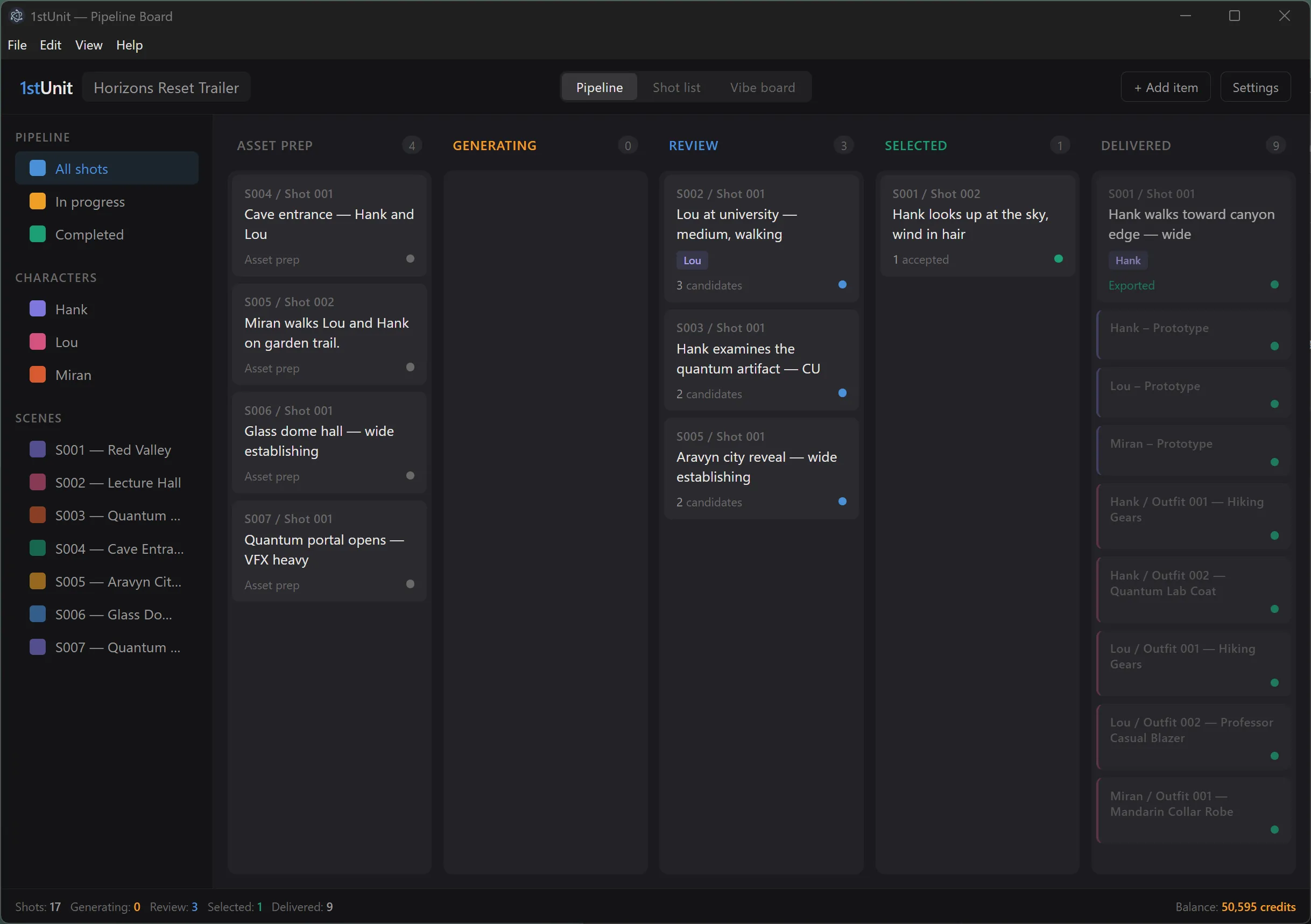This screenshot has width=1311, height=924.
Task: Filter by character Hank
Action: (x=107, y=309)
